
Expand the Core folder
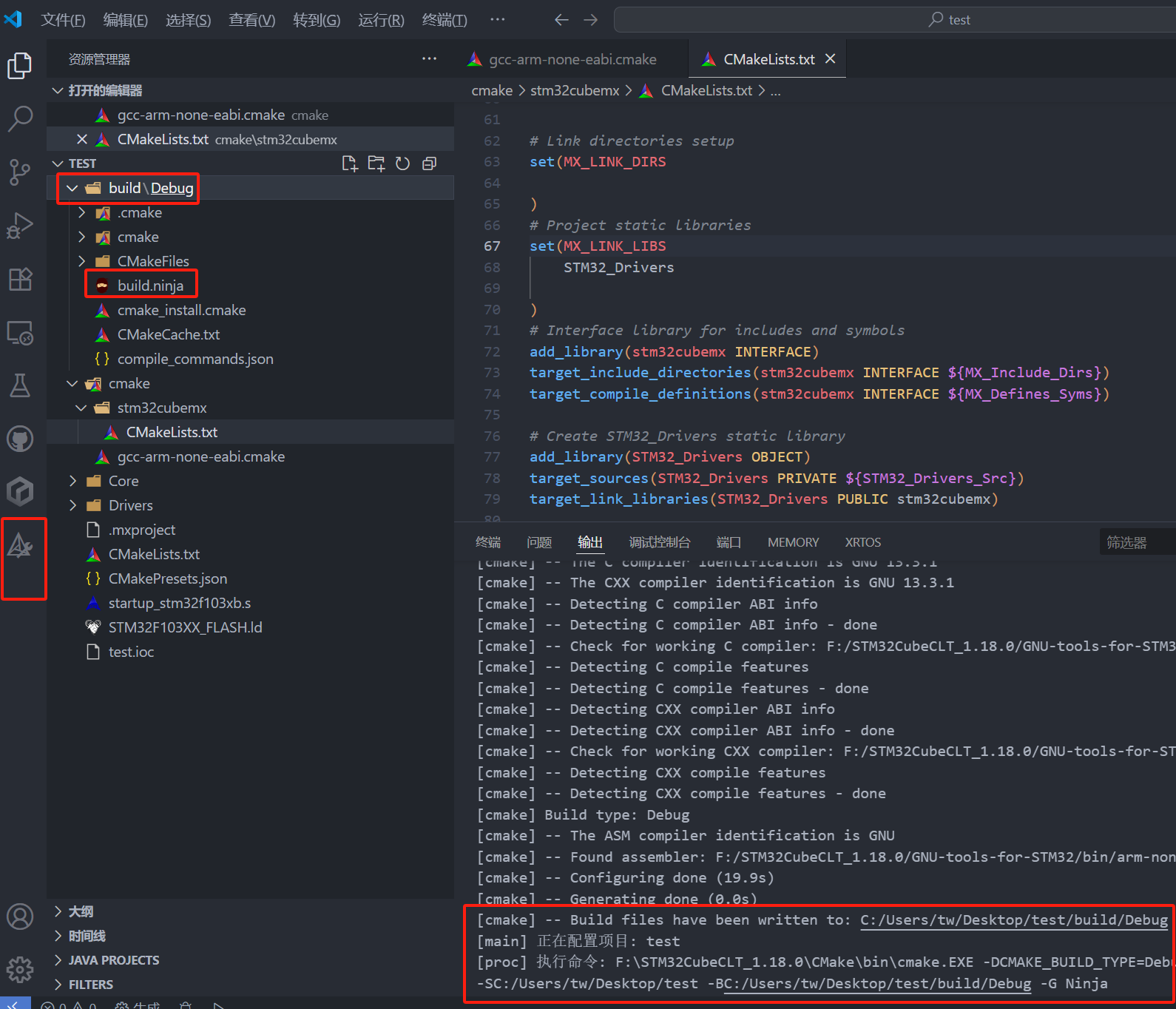[x=72, y=481]
